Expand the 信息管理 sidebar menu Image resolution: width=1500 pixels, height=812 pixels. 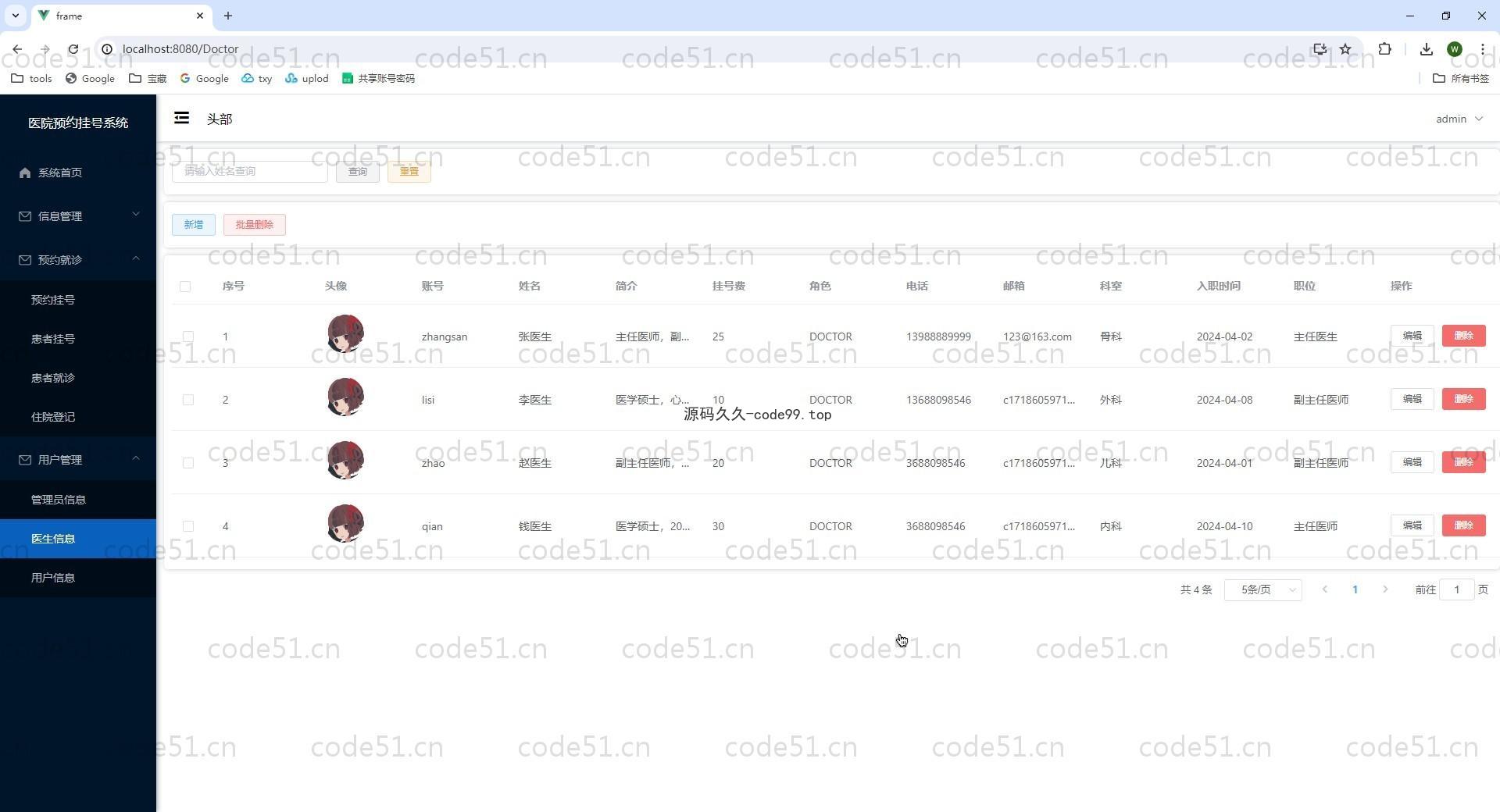click(78, 216)
